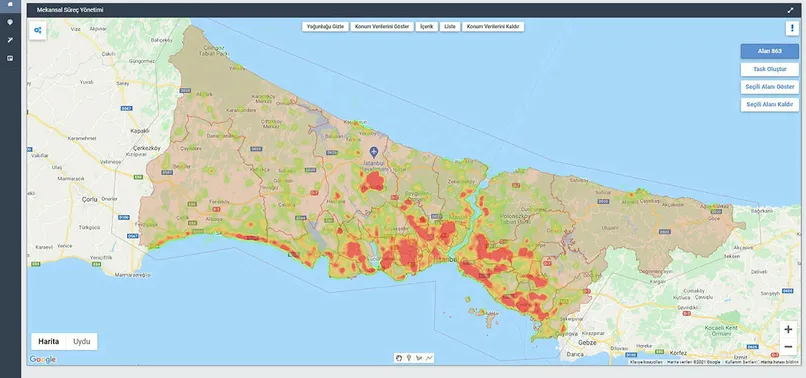Expand the panel to full screen
This screenshot has height=378, width=806.
(x=791, y=10)
